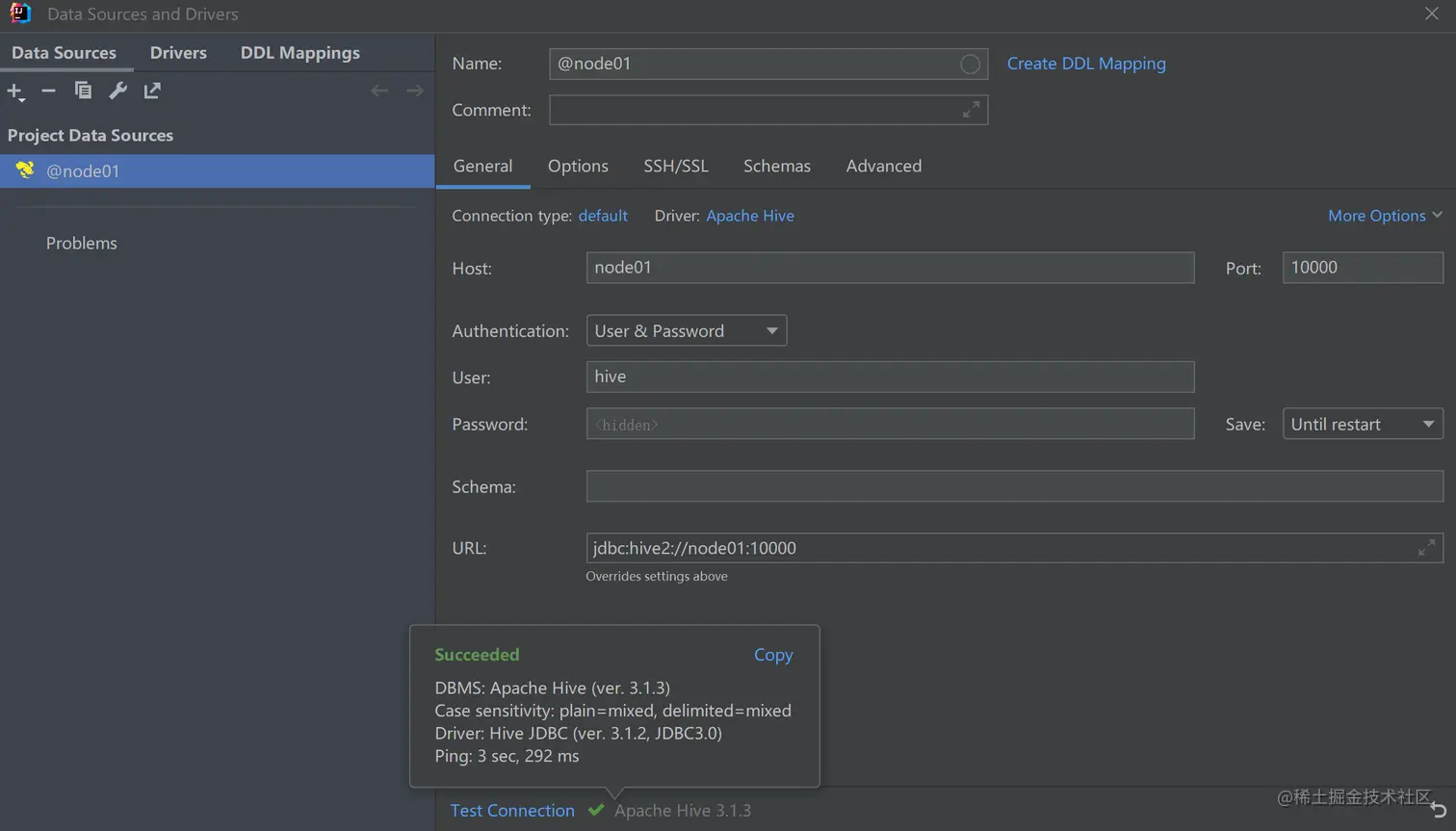Image resolution: width=1456 pixels, height=831 pixels.
Task: Click the DBMS: Apache Hive version line
Action: 553,688
